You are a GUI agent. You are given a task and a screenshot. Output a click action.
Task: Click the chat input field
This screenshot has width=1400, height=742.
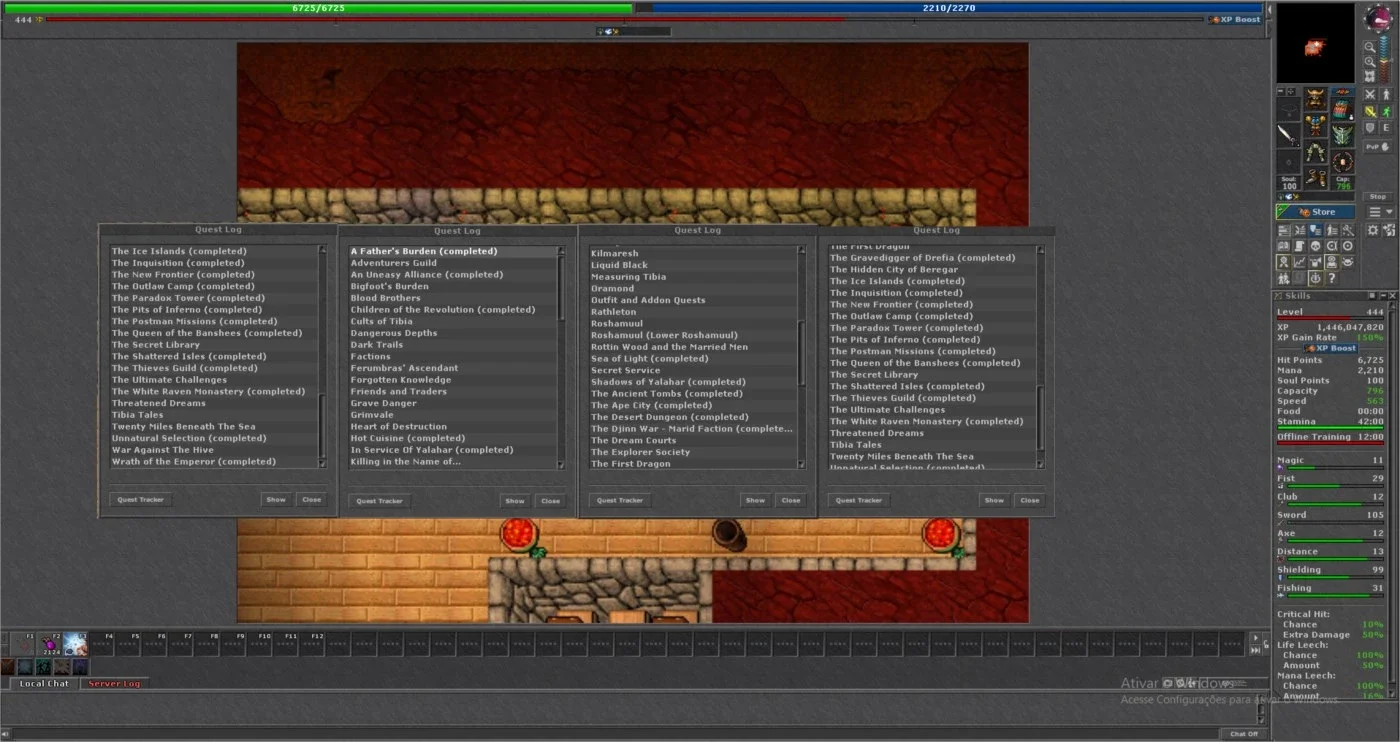[x=616, y=734]
